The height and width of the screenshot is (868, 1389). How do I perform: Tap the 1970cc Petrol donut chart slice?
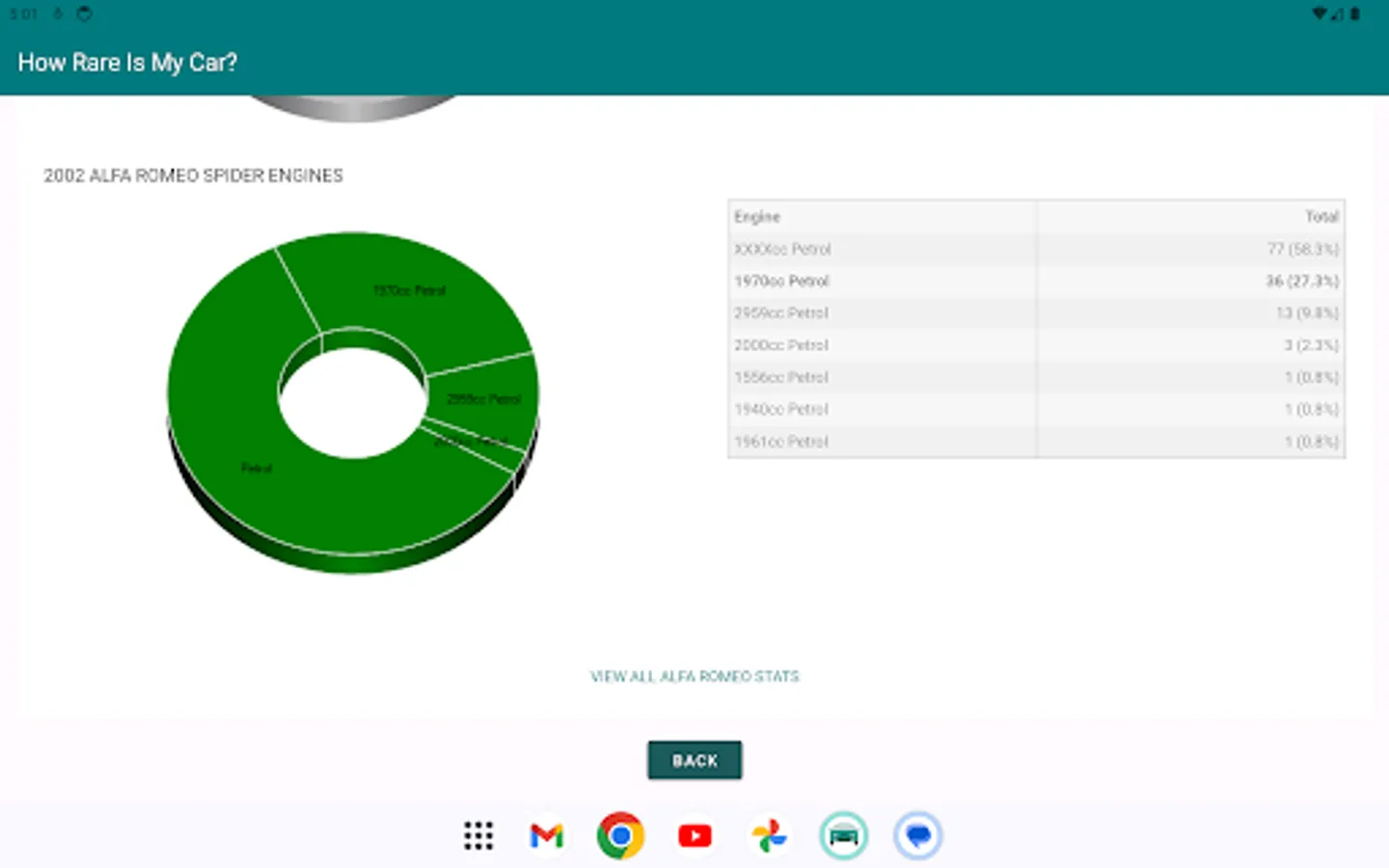point(410,289)
